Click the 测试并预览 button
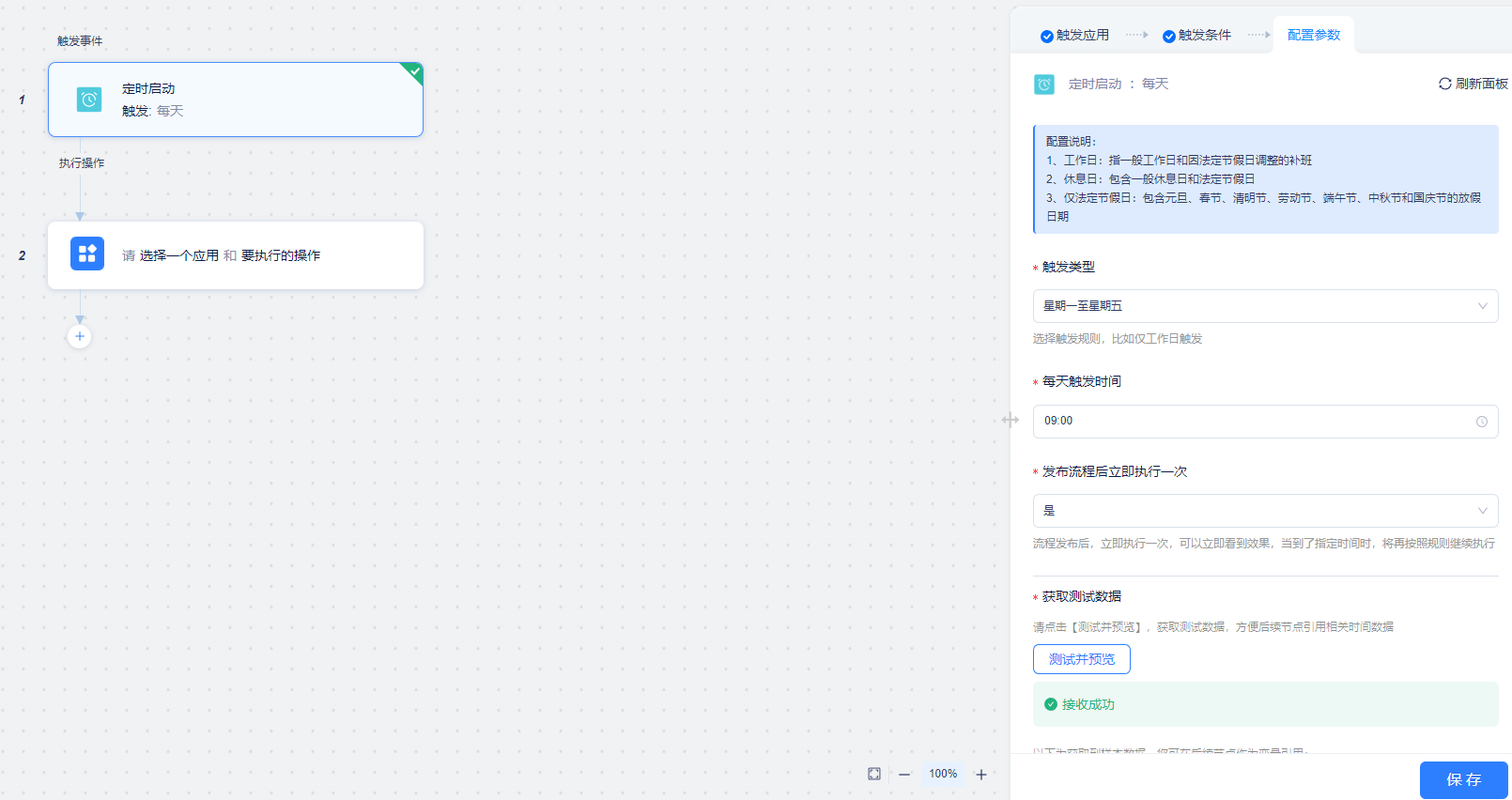 coord(1082,659)
